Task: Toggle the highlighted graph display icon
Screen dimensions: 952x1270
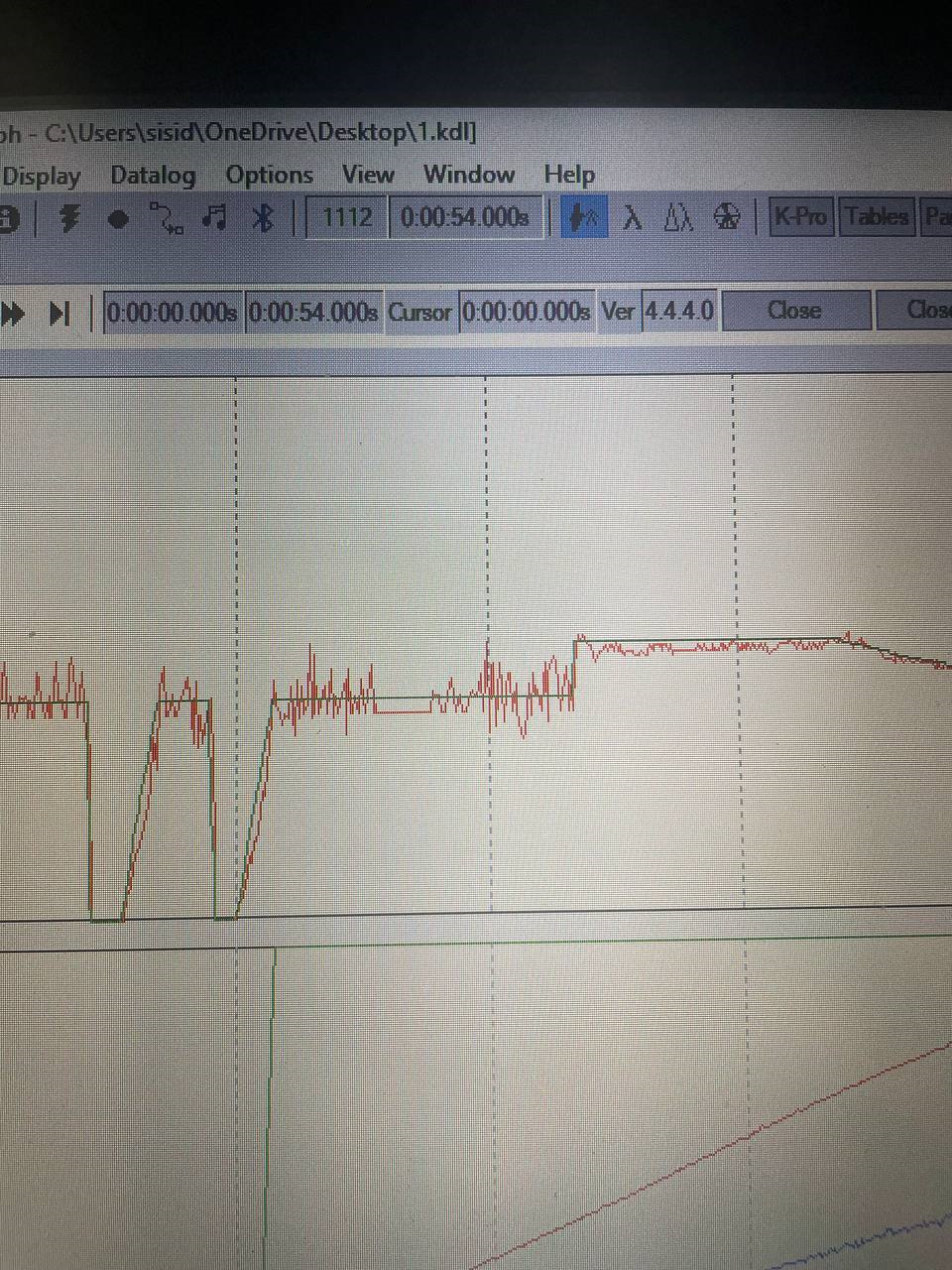Action: 585,217
